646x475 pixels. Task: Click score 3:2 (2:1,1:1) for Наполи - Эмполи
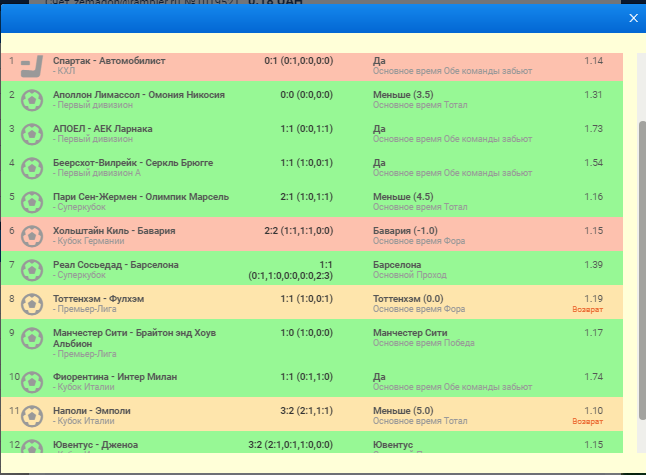[307, 411]
